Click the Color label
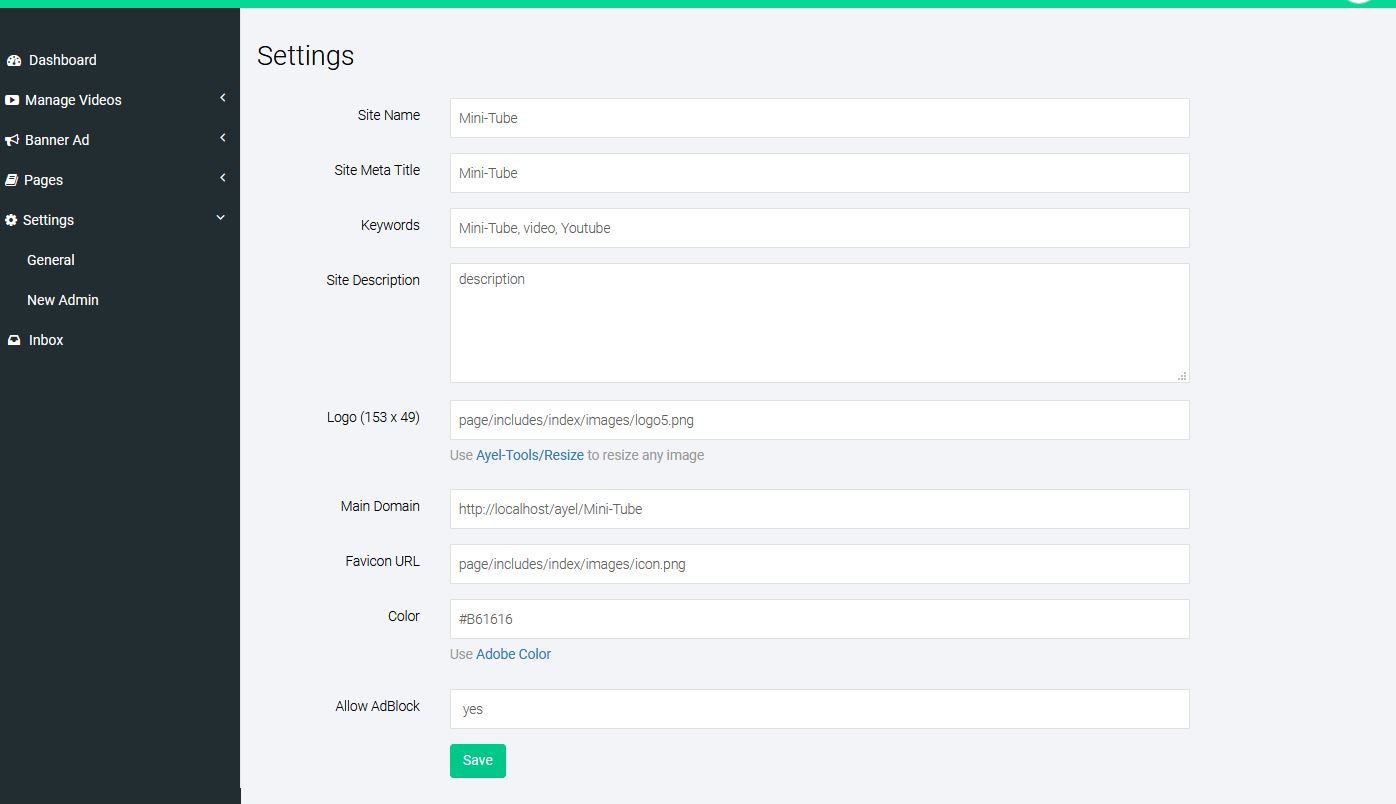Image resolution: width=1396 pixels, height=804 pixels. coord(404,616)
